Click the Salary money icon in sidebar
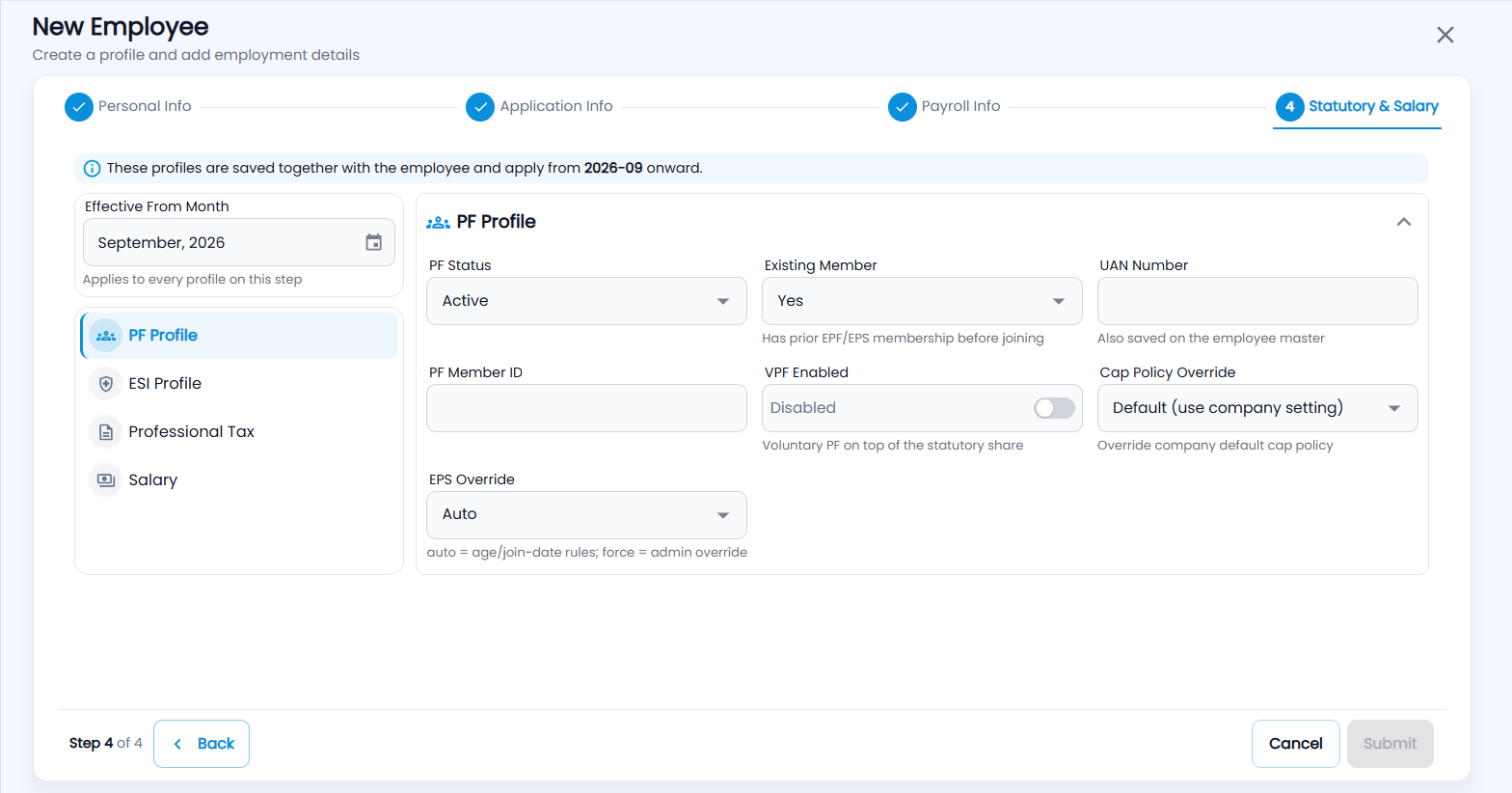Viewport: 1512px width, 793px height. pos(106,480)
